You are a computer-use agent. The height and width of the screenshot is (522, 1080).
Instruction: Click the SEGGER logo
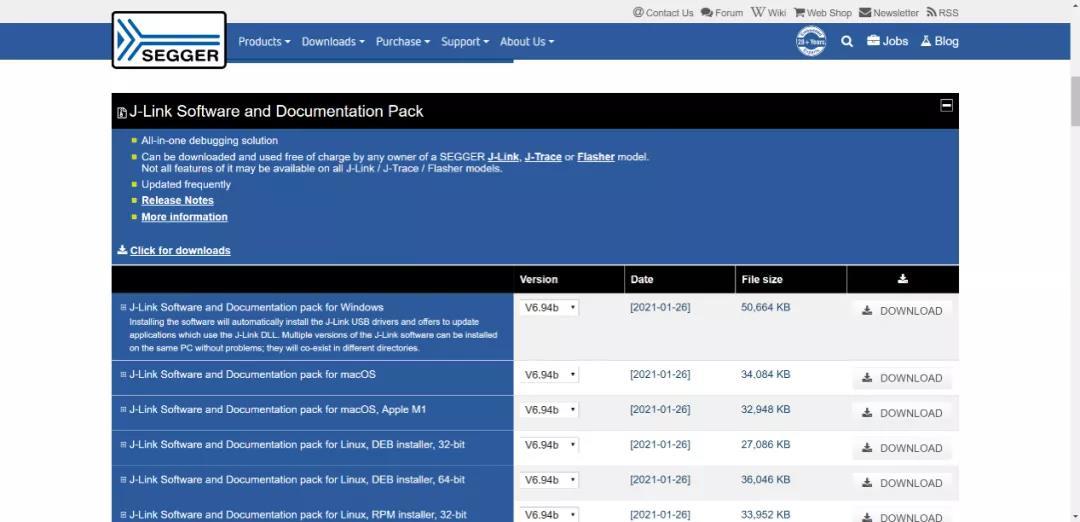point(169,41)
